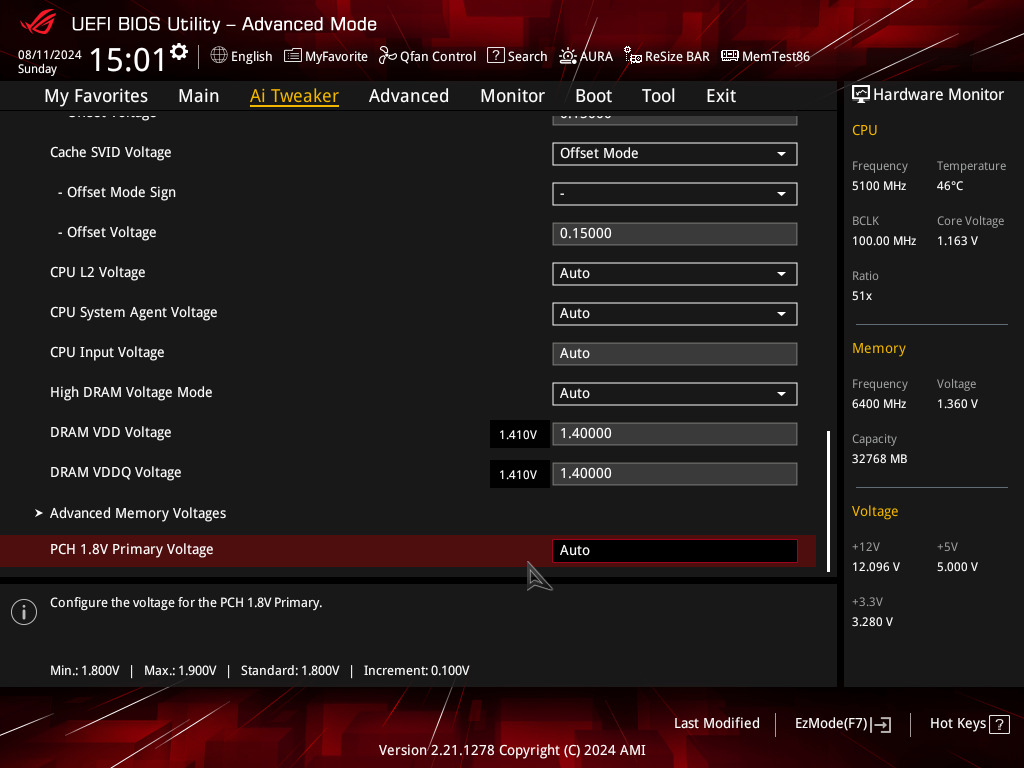Click the EzMode(F7) button label
Viewport: 1024px width, 768px height.
coord(831,724)
